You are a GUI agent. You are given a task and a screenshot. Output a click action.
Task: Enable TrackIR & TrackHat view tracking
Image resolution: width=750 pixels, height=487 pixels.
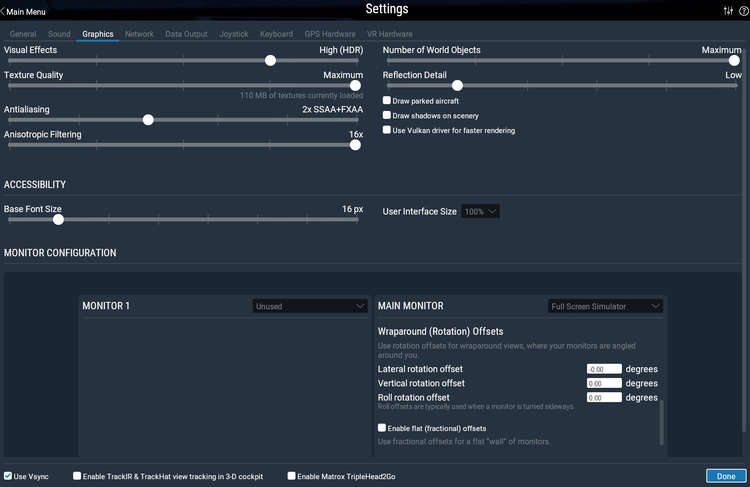click(78, 476)
